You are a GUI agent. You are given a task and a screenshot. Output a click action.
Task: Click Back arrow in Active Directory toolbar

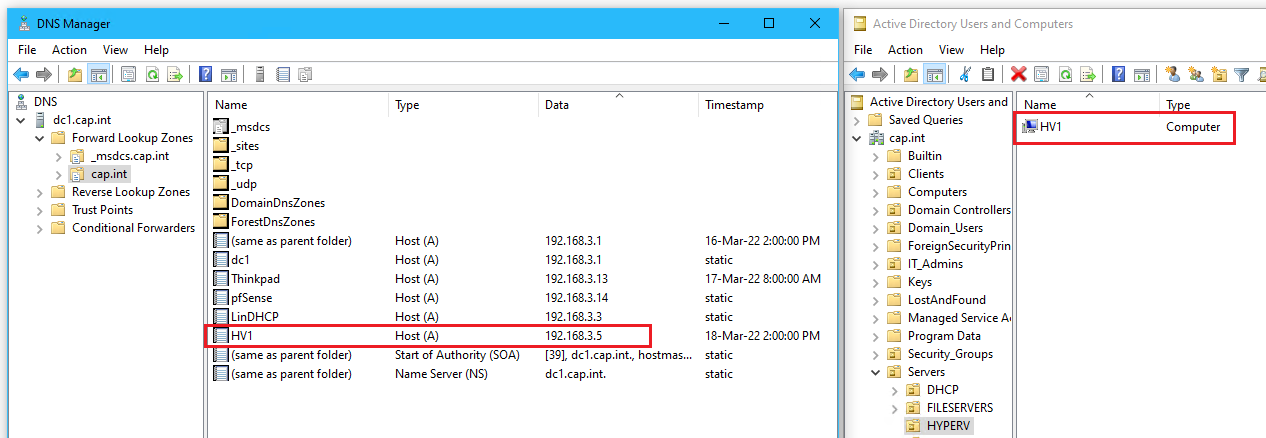(857, 74)
